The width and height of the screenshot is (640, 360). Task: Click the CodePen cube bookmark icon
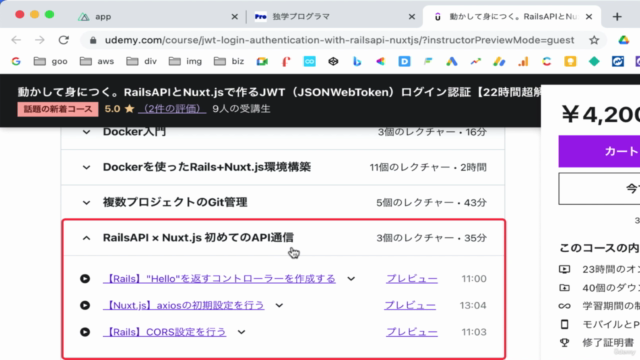click(x=333, y=62)
